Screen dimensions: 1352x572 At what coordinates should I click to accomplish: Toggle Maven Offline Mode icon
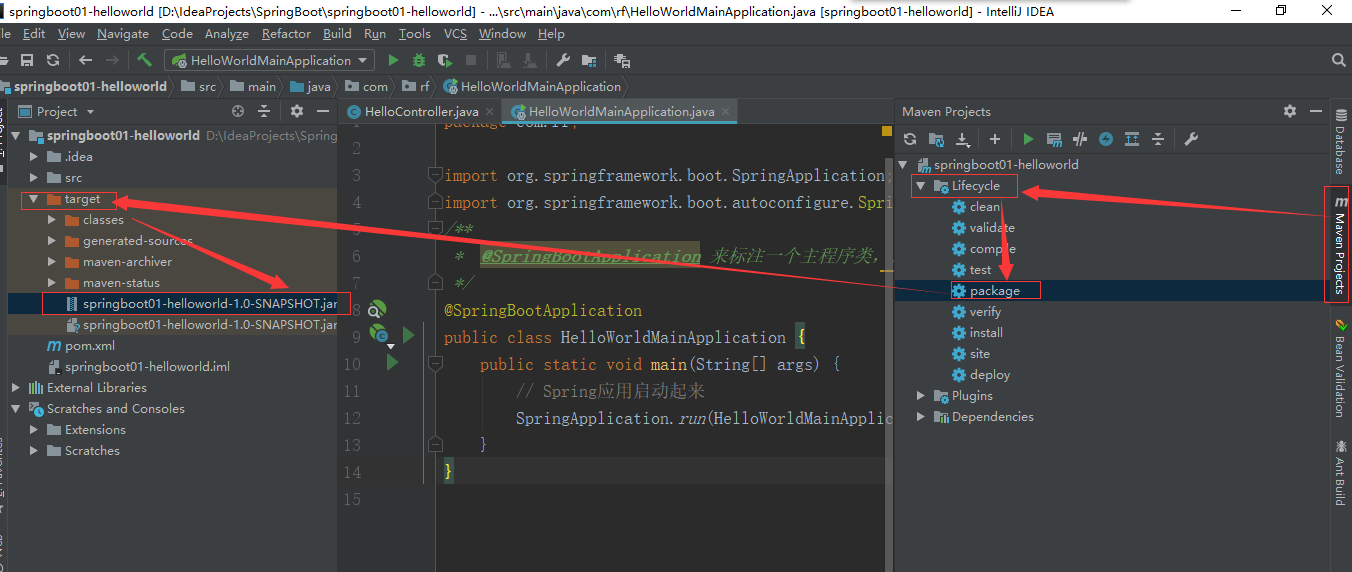point(1080,139)
